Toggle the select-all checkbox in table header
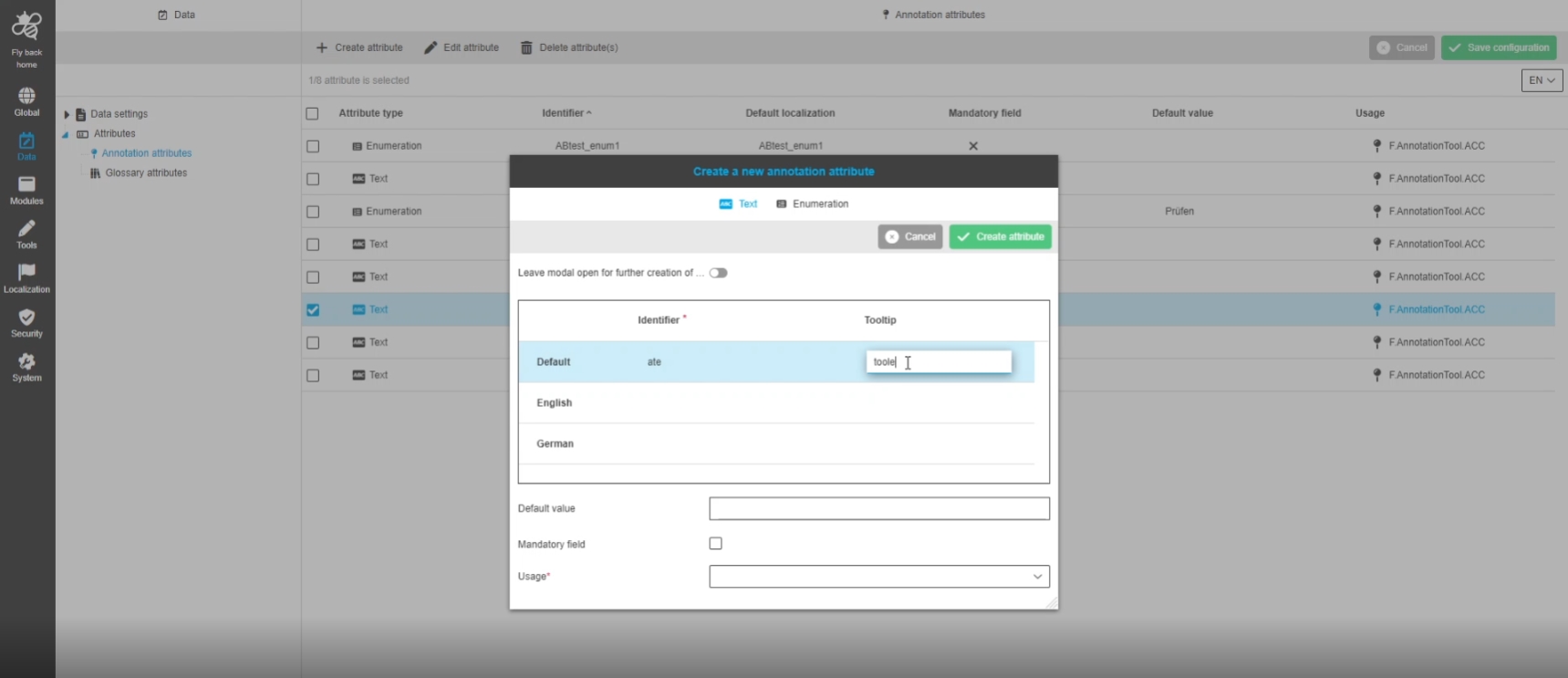Viewport: 1568px width, 678px height. tap(312, 114)
